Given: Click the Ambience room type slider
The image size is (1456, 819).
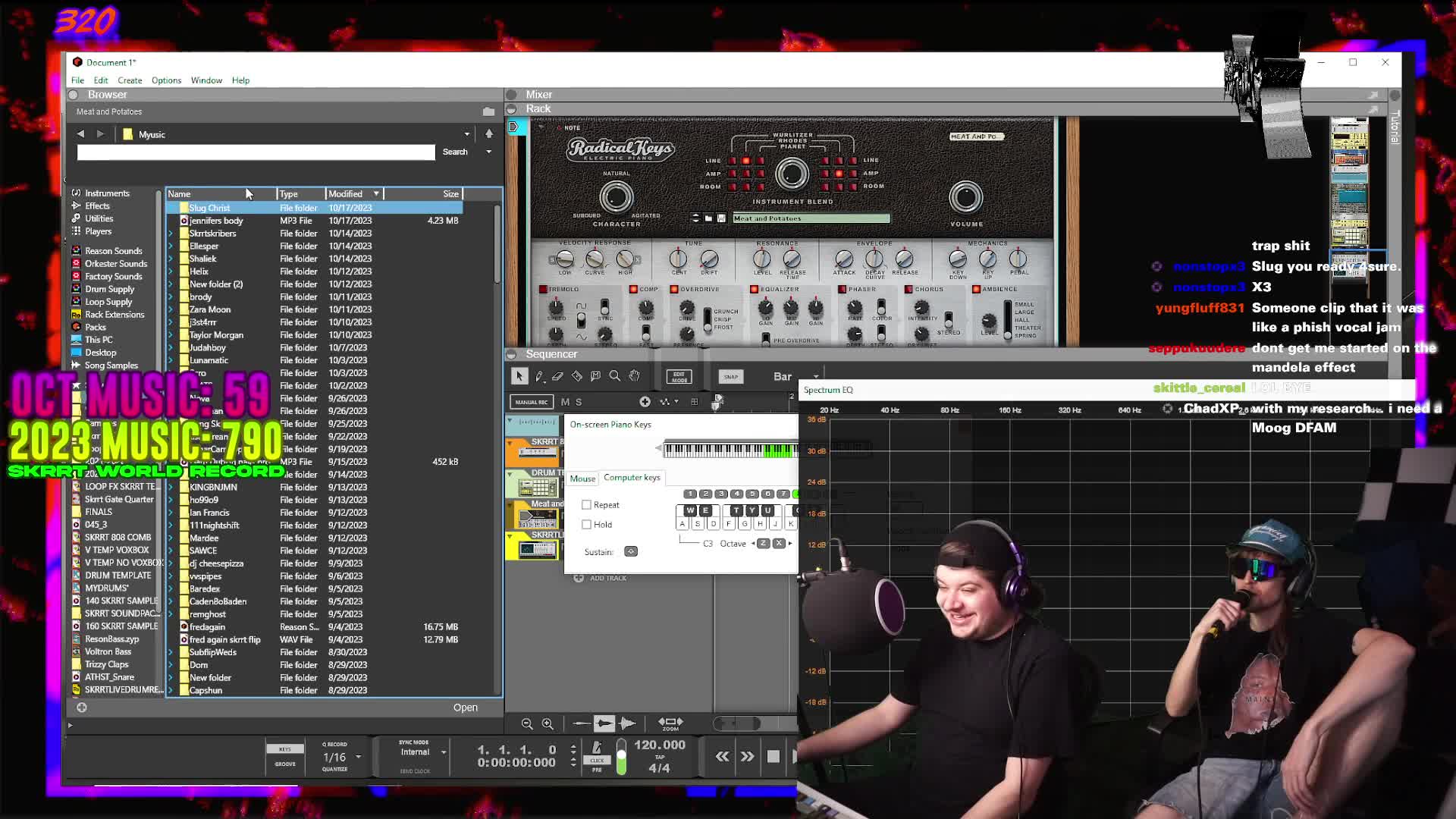Looking at the screenshot, I should pyautogui.click(x=1008, y=318).
